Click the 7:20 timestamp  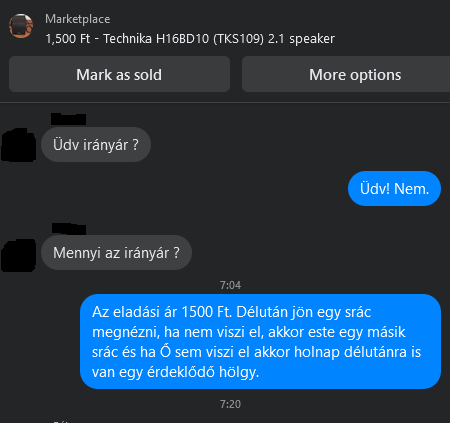(x=230, y=404)
